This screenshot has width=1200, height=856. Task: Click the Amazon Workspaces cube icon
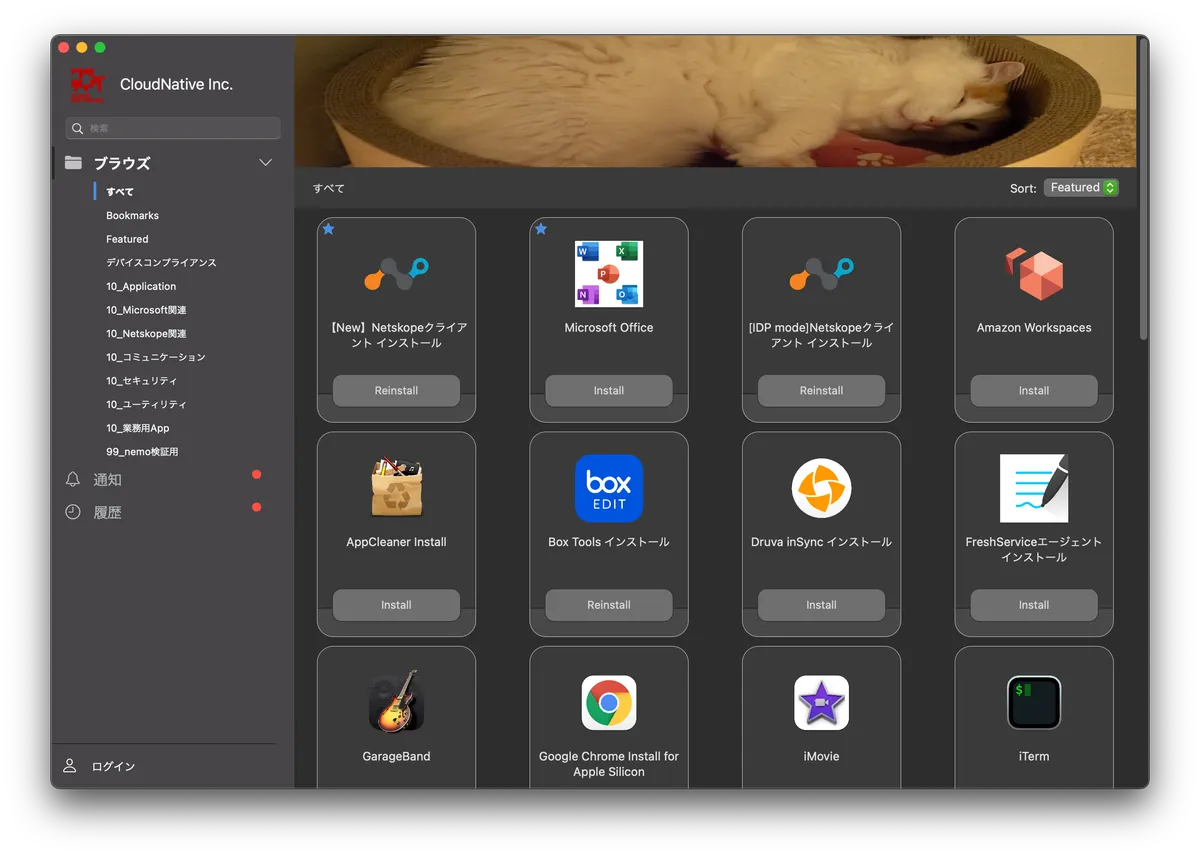(1034, 274)
